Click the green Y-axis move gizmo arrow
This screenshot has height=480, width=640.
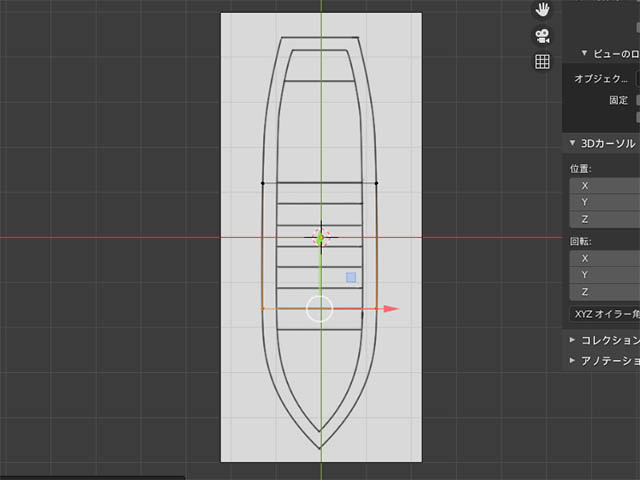click(320, 239)
